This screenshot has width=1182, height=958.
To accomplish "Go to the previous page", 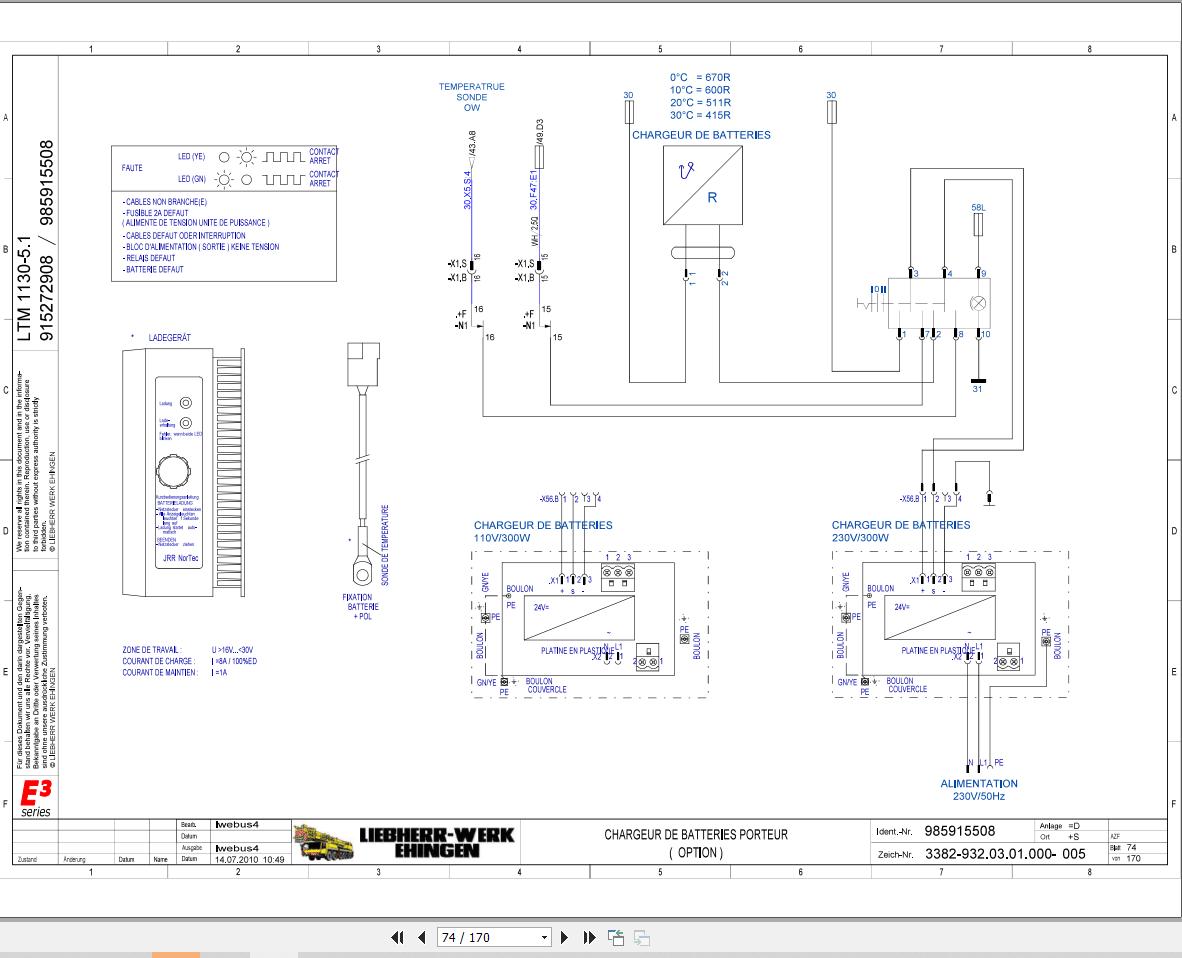I will tap(421, 938).
